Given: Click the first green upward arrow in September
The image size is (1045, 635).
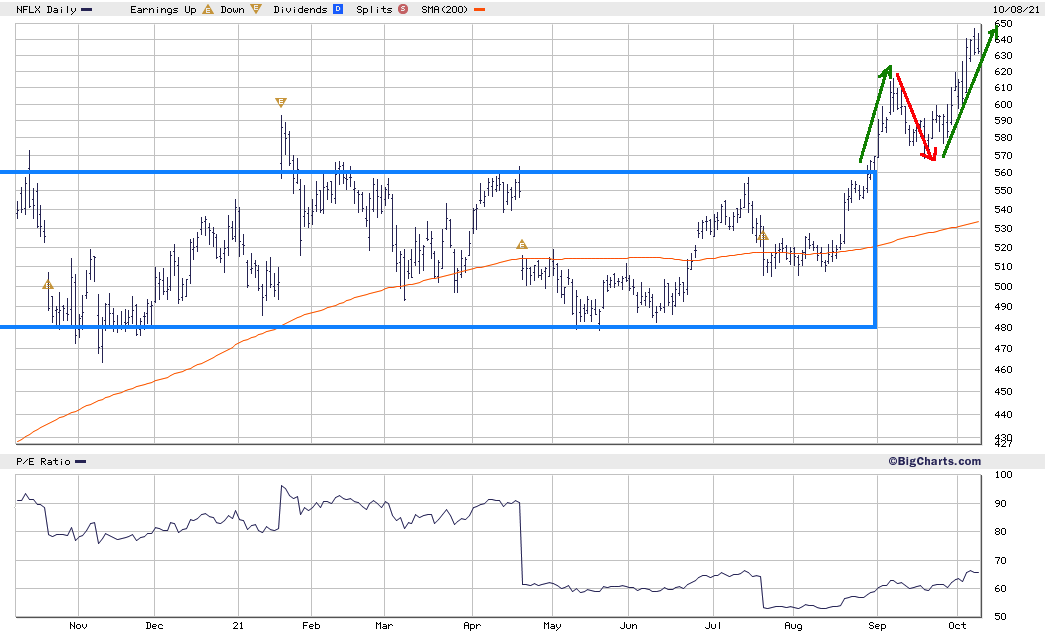Looking at the screenshot, I should click(874, 113).
